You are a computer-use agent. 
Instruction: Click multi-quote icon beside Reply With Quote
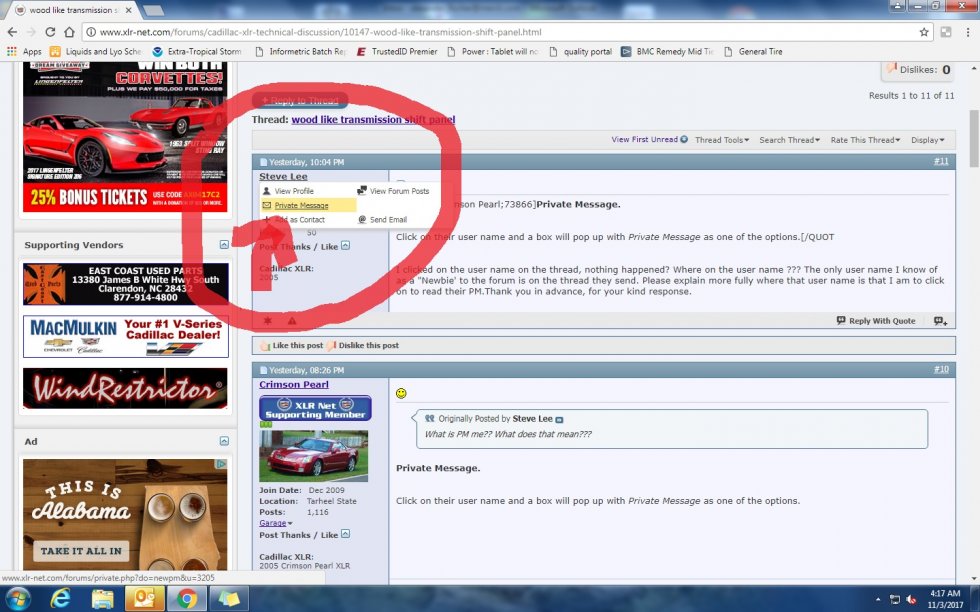(x=941, y=321)
